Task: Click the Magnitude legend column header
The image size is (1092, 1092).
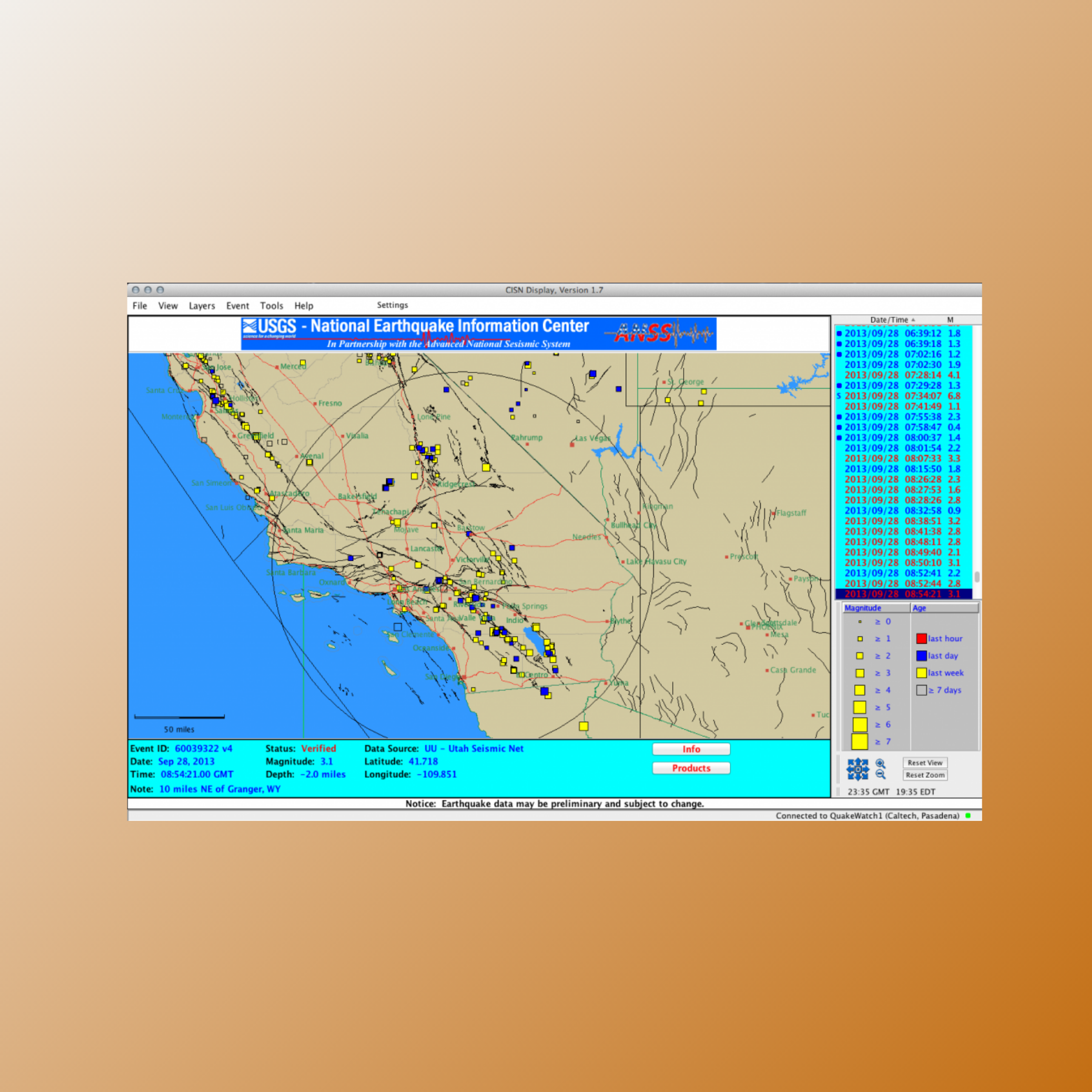Action: click(877, 608)
